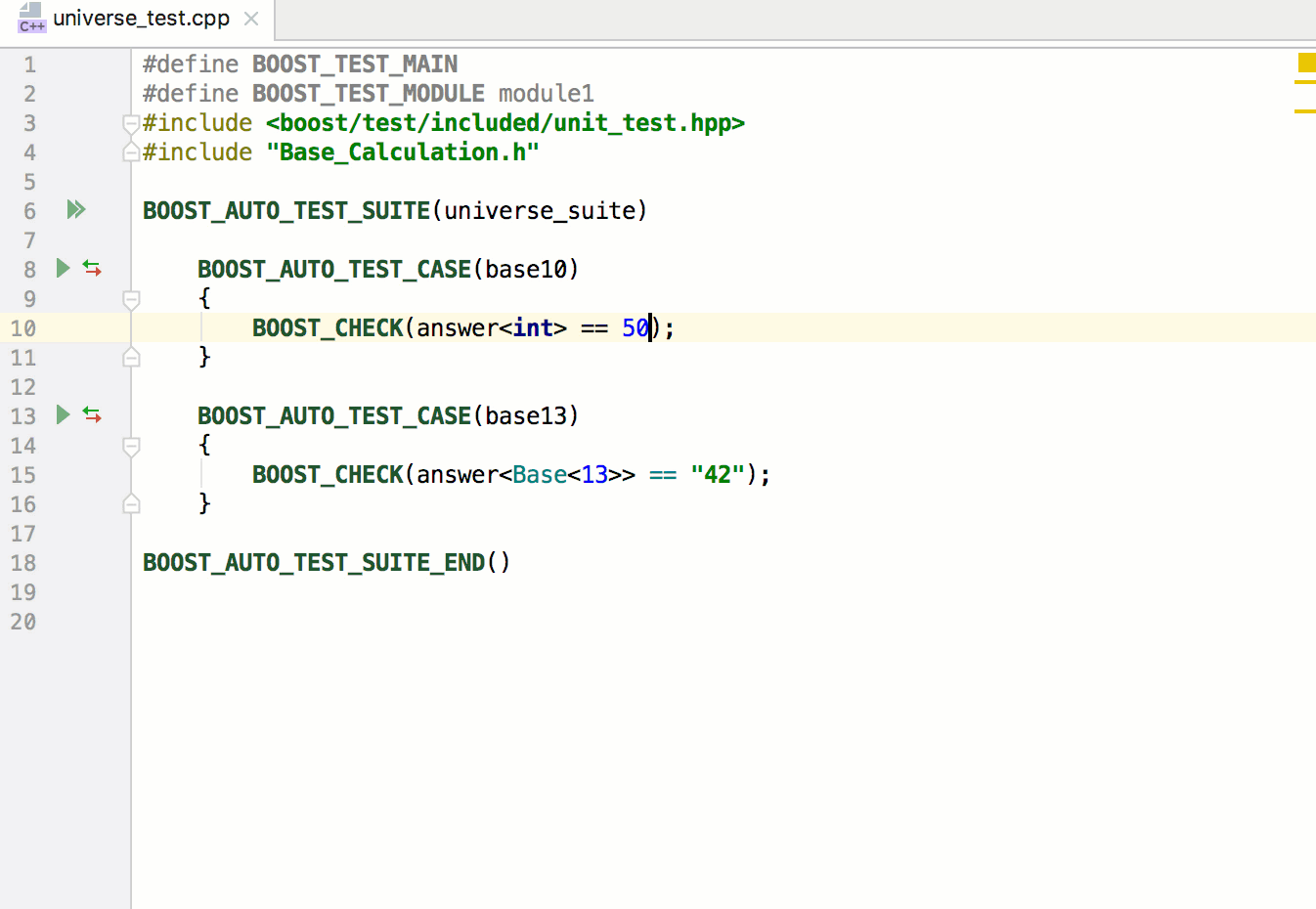The width and height of the screenshot is (1316, 909).
Task: Select the universe_test.cpp editor tab
Action: (141, 19)
